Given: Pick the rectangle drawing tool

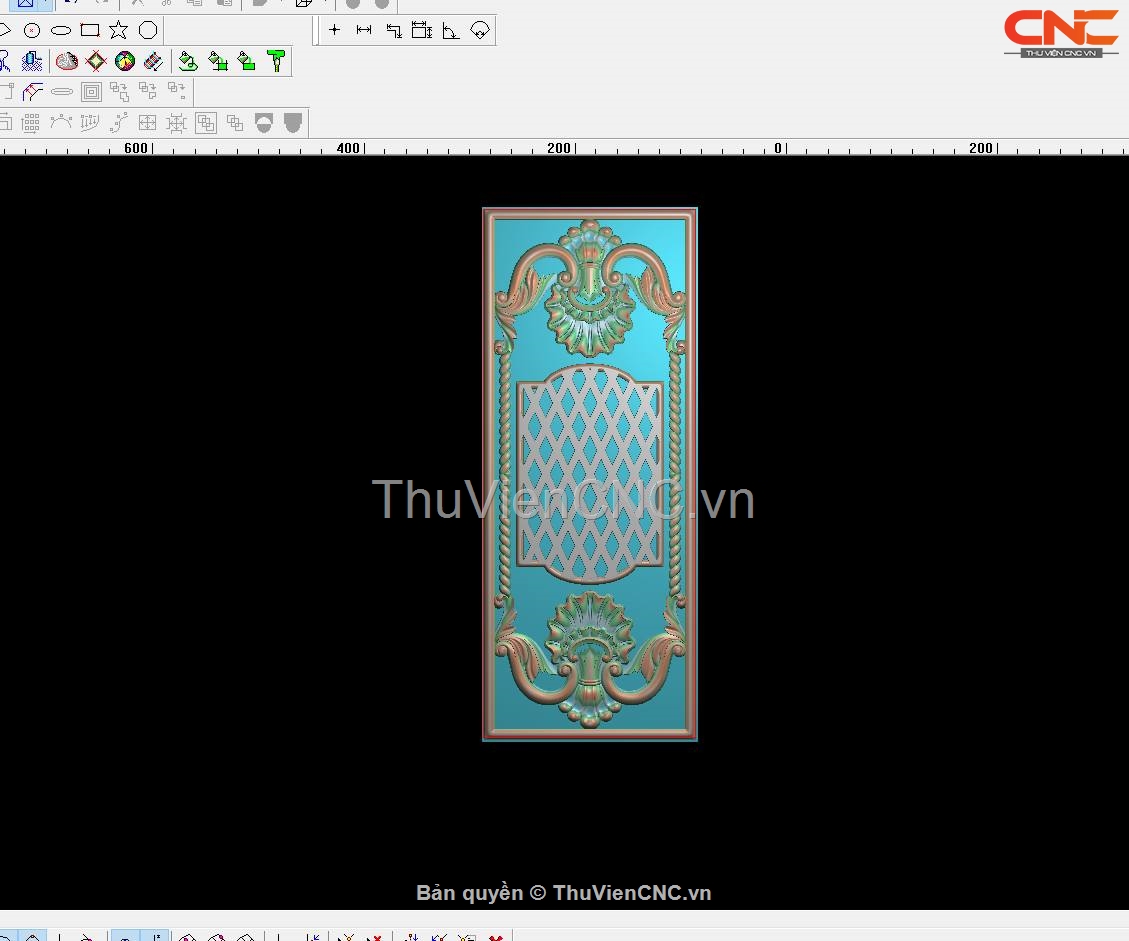Looking at the screenshot, I should click(90, 30).
